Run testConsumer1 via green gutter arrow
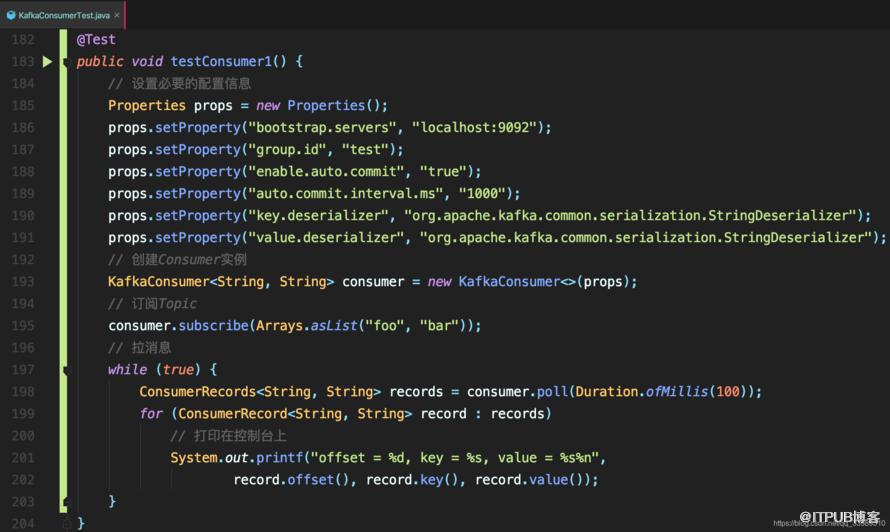The height and width of the screenshot is (532, 890). (x=47, y=61)
